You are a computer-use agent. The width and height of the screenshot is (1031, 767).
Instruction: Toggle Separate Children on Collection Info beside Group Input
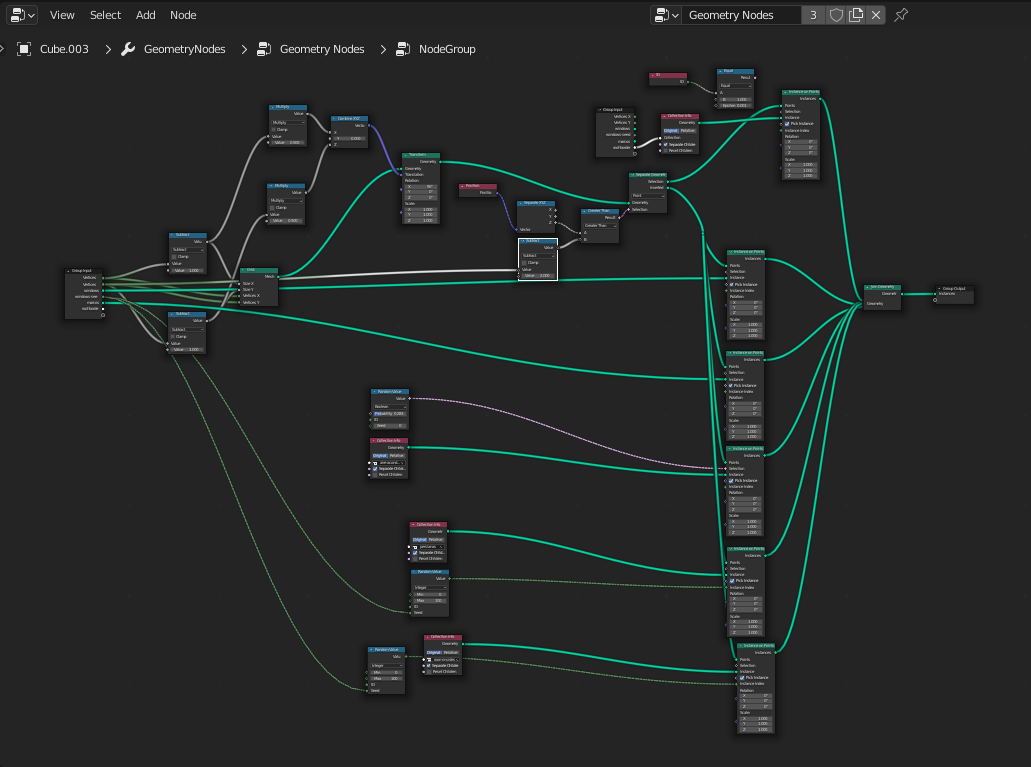(x=665, y=145)
